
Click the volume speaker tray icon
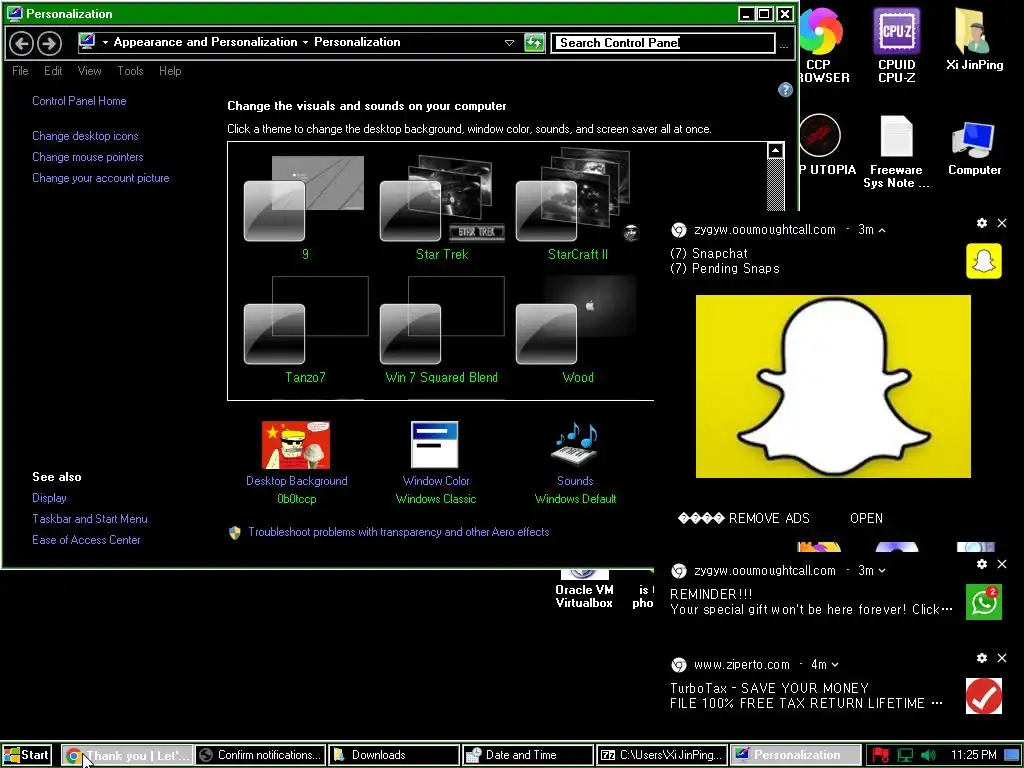927,756
